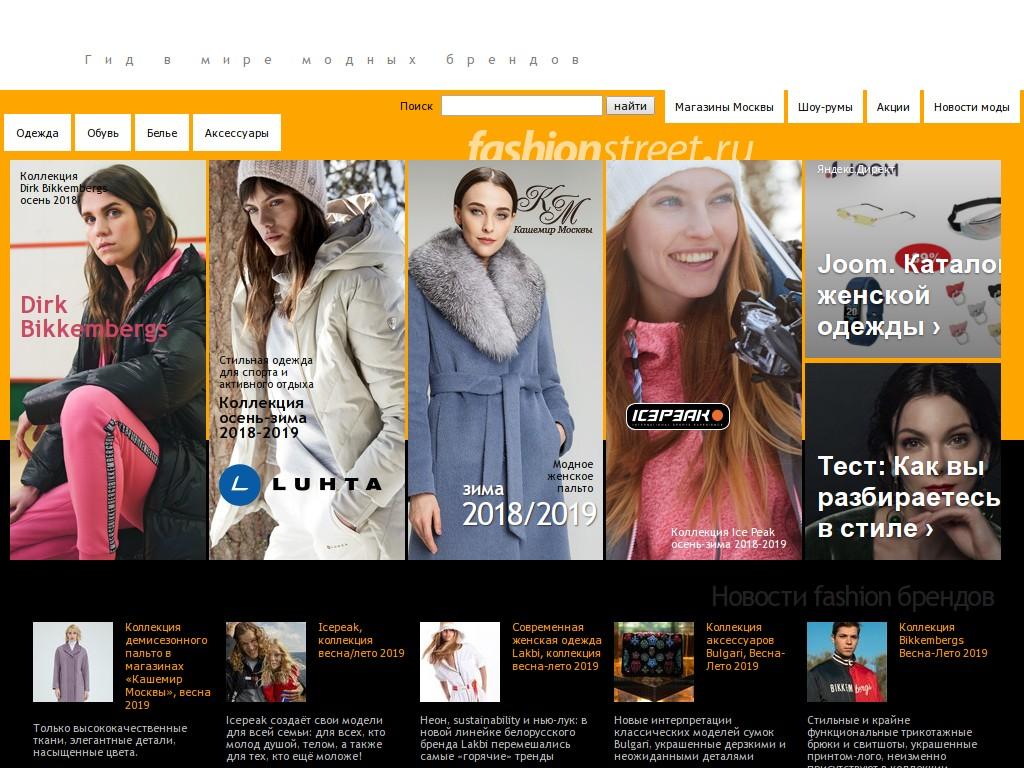
Task: Open Современная женская одежда Lakbi link
Action: pyautogui.click(x=556, y=647)
